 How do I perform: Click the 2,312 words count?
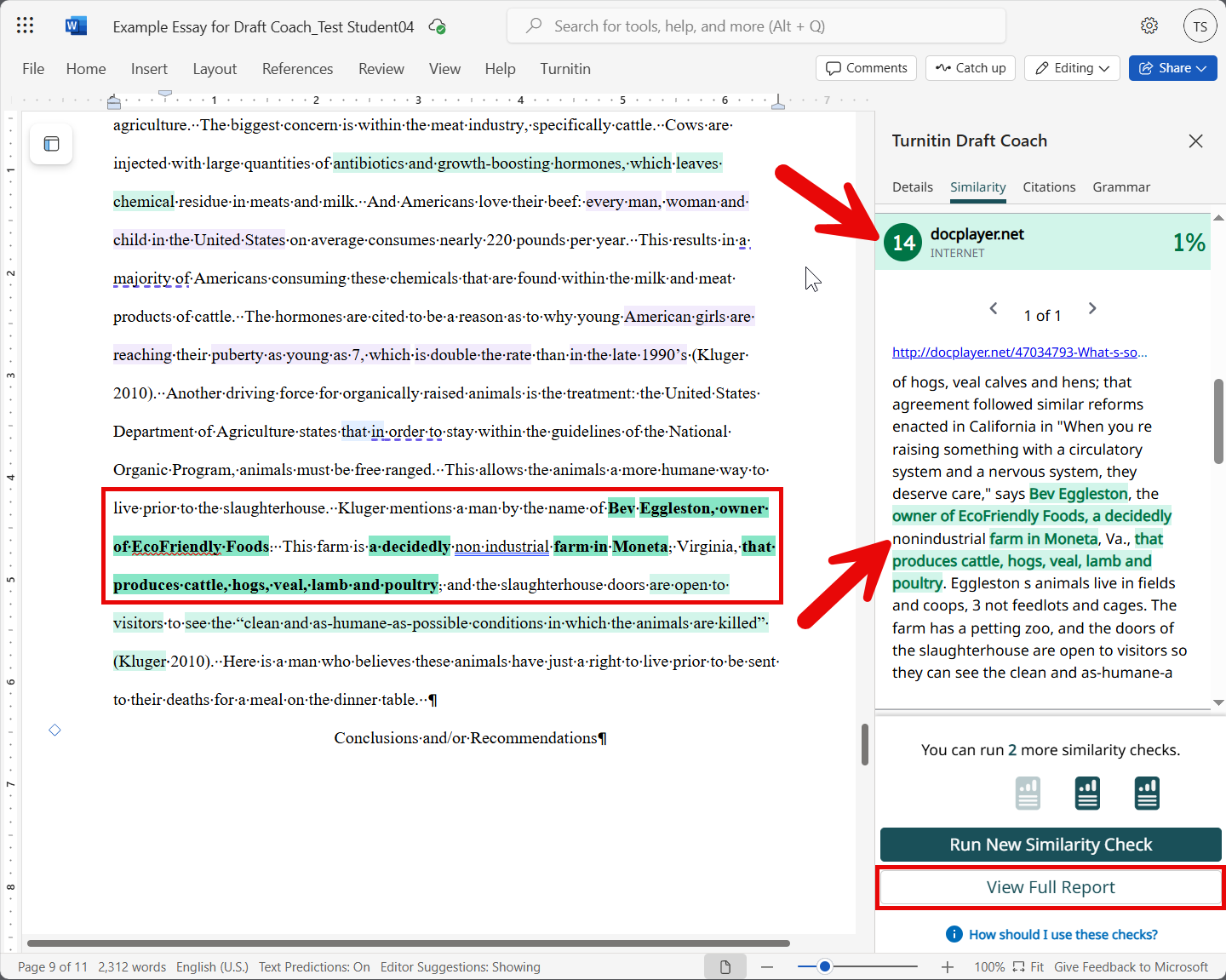pos(132,967)
